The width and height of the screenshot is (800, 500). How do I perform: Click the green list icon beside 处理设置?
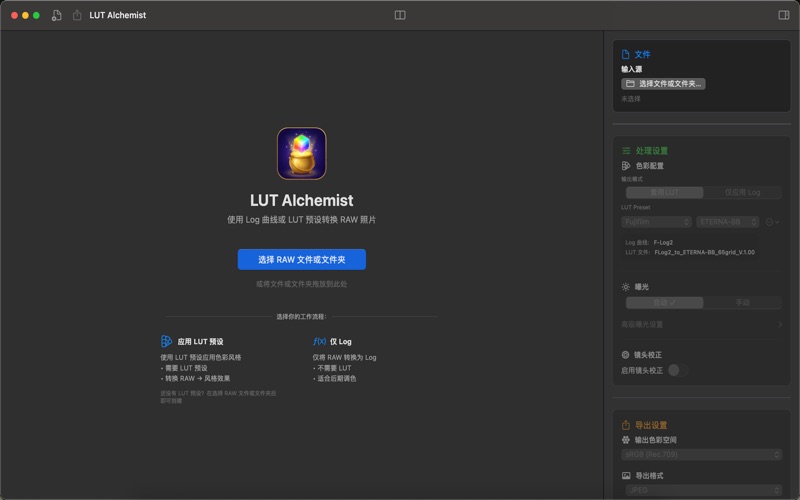point(626,151)
